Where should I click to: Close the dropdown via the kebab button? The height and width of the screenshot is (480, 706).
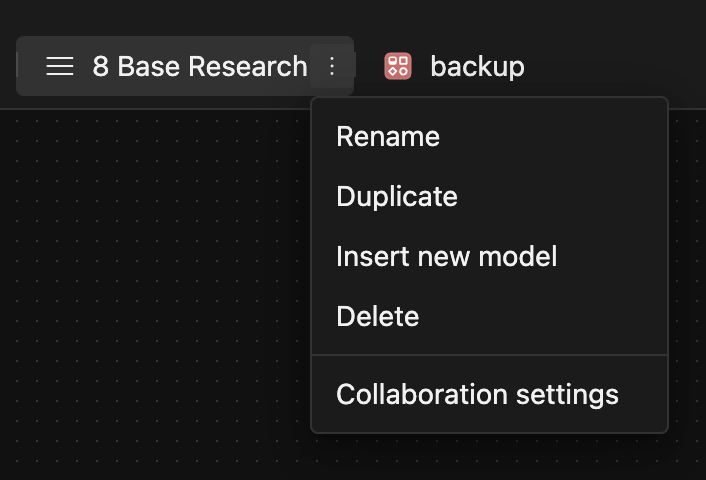(332, 67)
